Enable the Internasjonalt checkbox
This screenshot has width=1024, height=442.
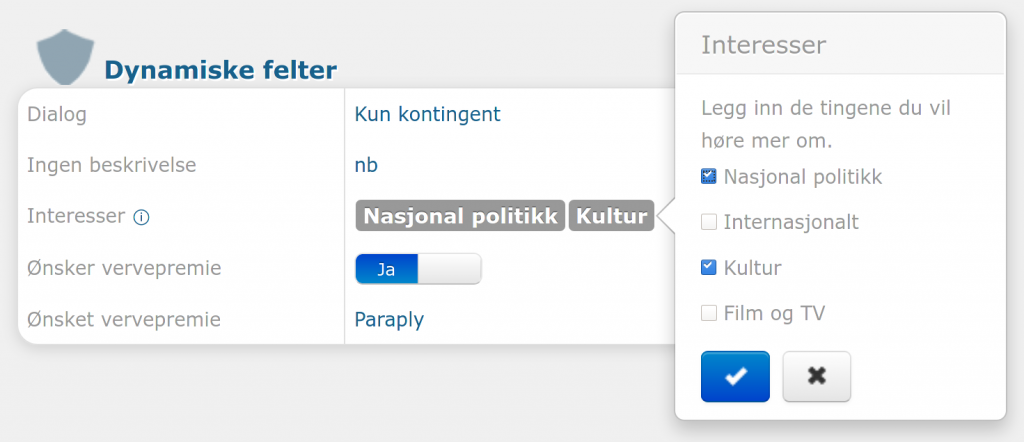709,222
